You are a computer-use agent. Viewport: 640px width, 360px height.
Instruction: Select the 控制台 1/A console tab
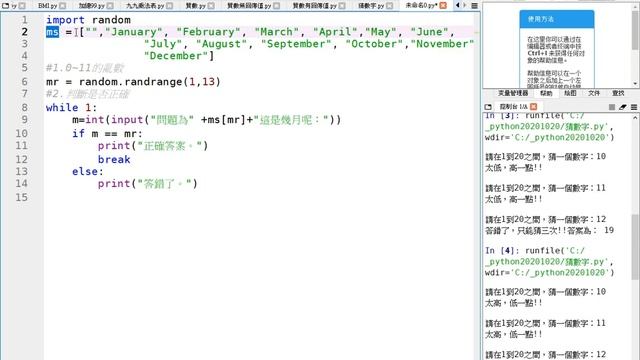[513, 107]
